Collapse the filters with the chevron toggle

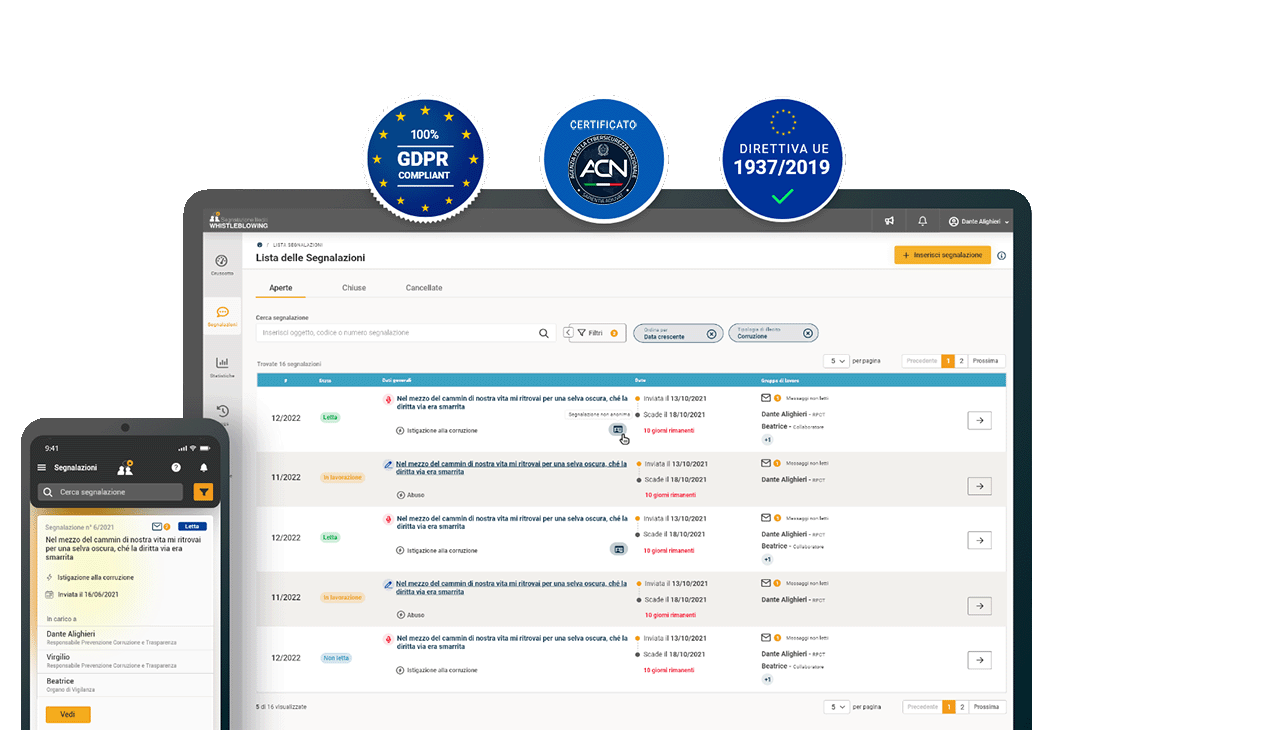(567, 333)
